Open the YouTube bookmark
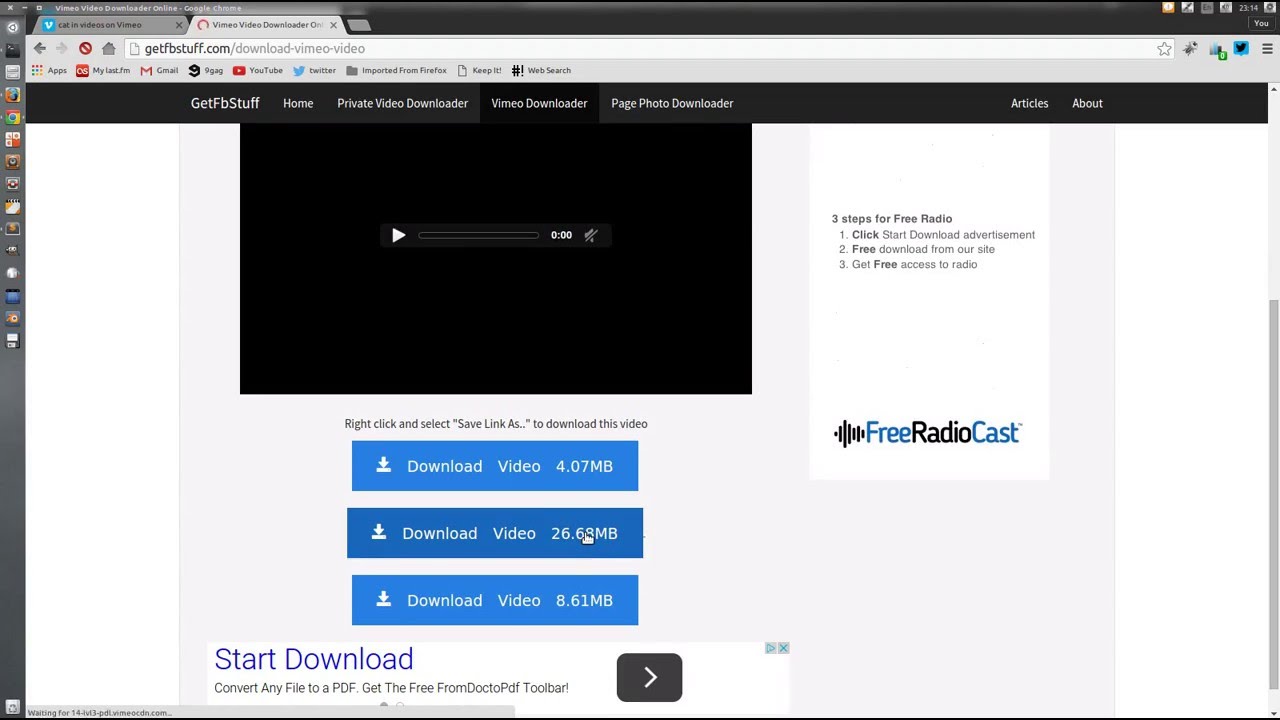This screenshot has width=1280, height=720. tap(258, 70)
